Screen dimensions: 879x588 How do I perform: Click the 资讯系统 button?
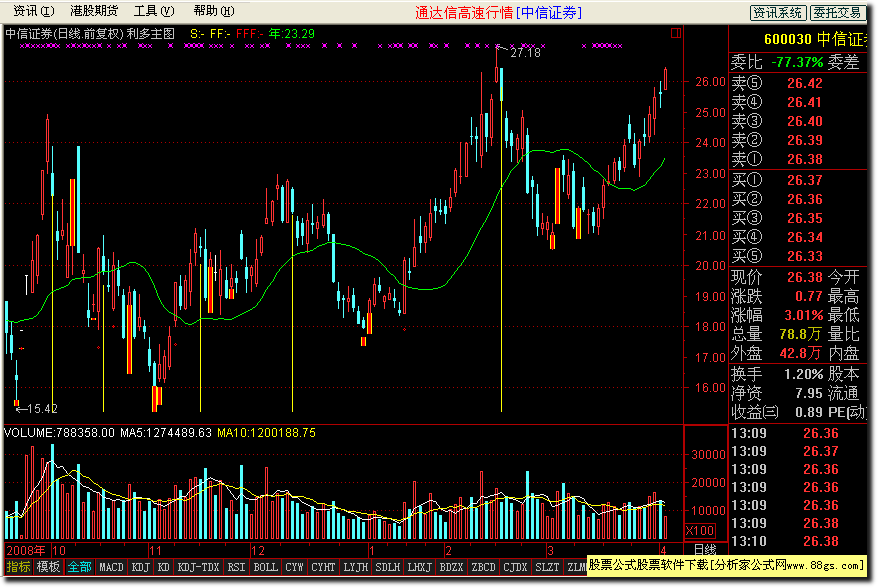[x=778, y=12]
